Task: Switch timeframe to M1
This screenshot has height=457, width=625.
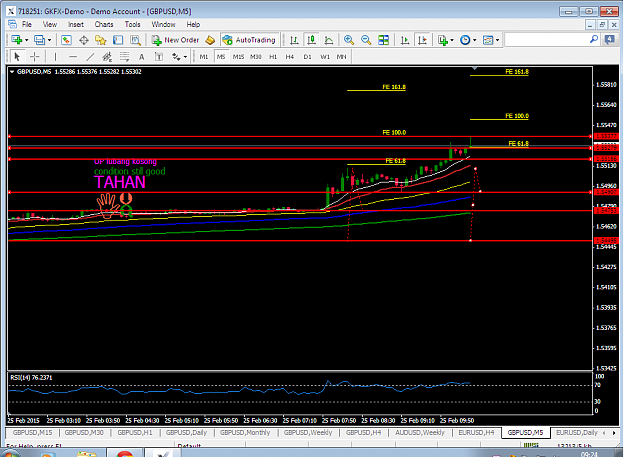Action: coord(204,57)
